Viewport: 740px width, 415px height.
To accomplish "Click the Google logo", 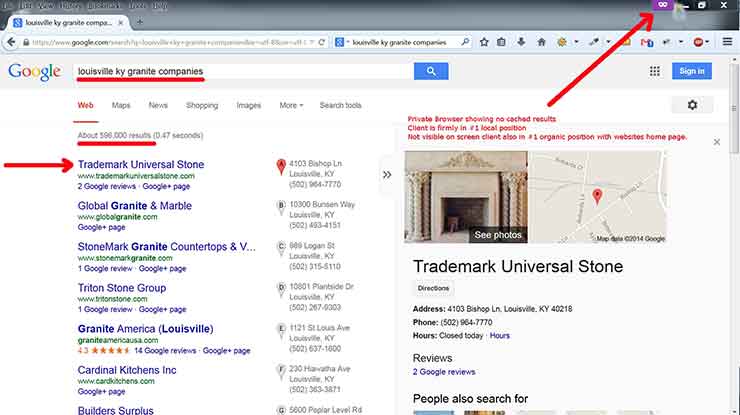I will point(34,72).
